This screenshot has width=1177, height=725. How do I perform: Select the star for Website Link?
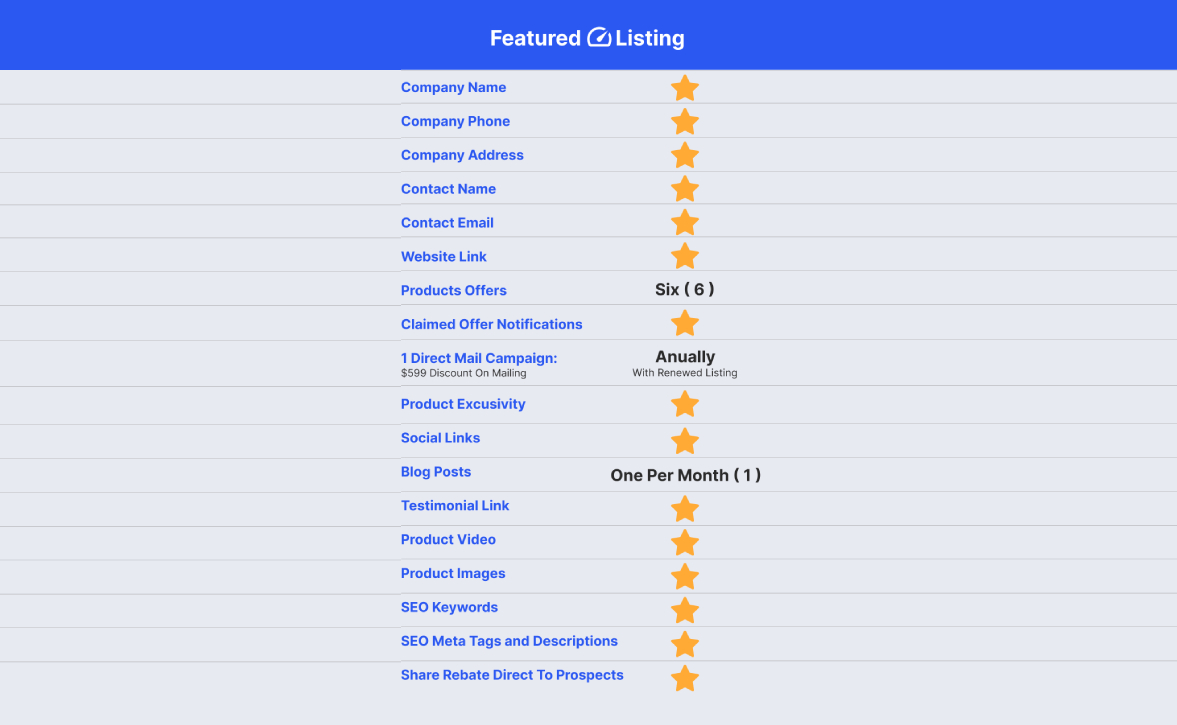685,256
